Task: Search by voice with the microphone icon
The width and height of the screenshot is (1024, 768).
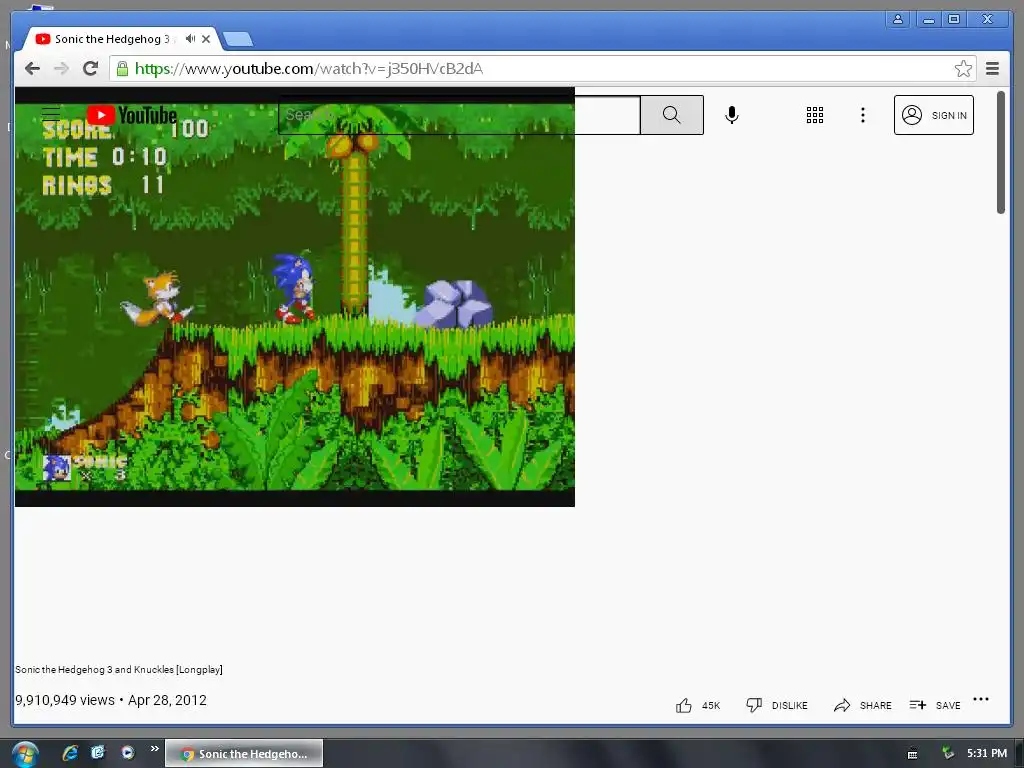Action: coord(732,115)
